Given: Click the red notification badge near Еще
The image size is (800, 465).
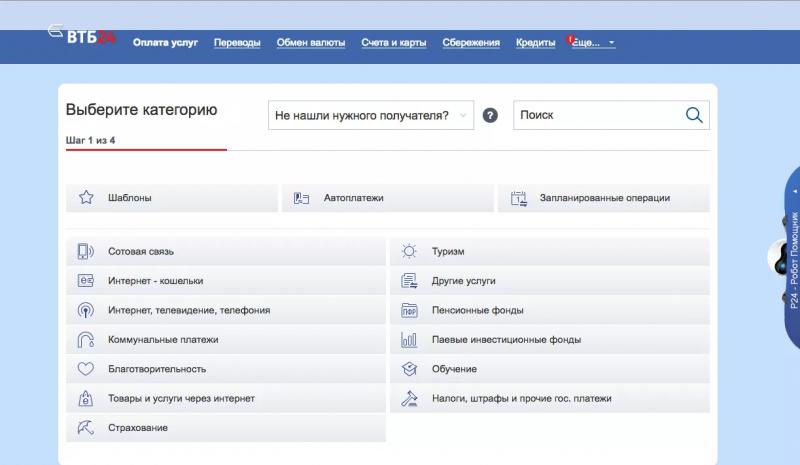Looking at the screenshot, I should point(570,39).
